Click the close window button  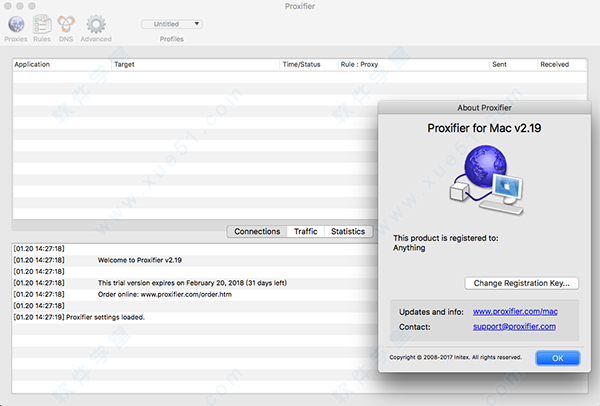tap(8, 6)
